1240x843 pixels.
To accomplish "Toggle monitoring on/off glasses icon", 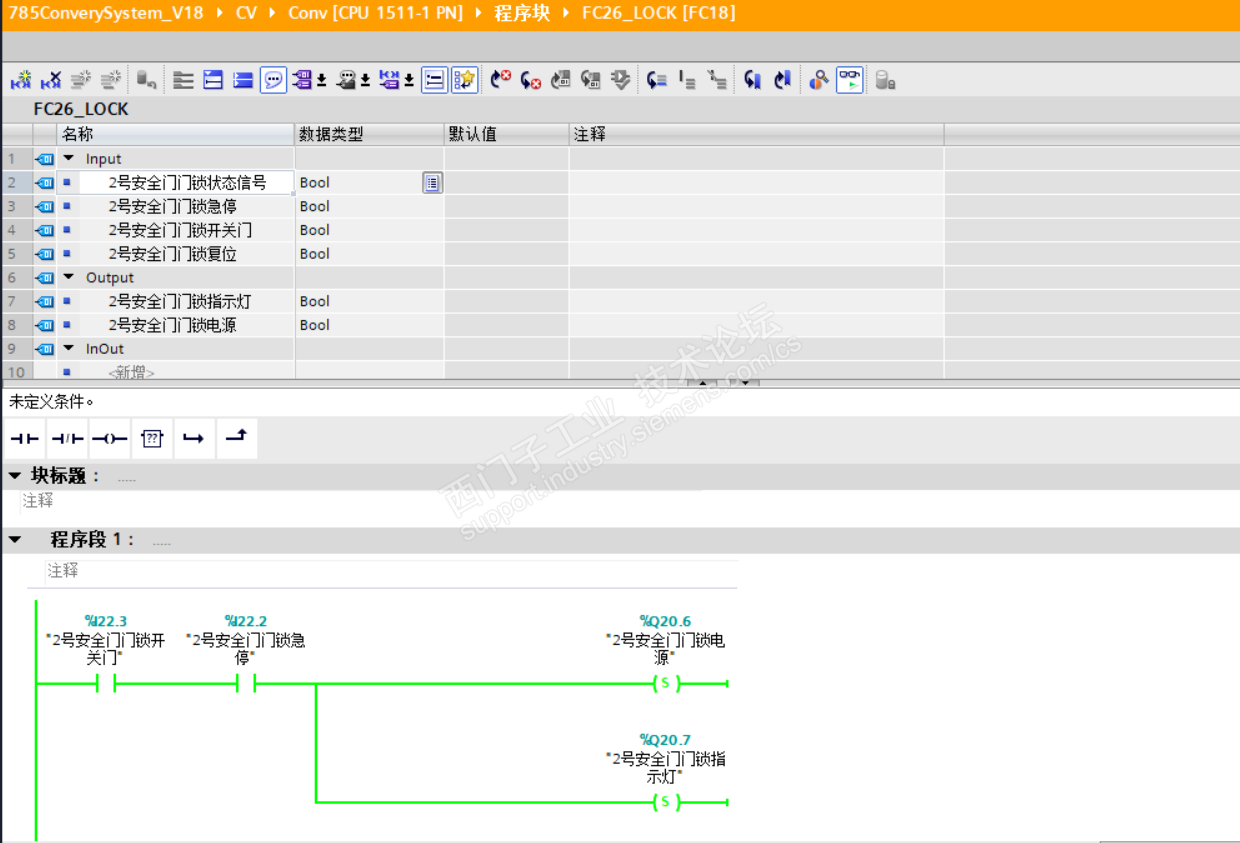I will pyautogui.click(x=850, y=80).
